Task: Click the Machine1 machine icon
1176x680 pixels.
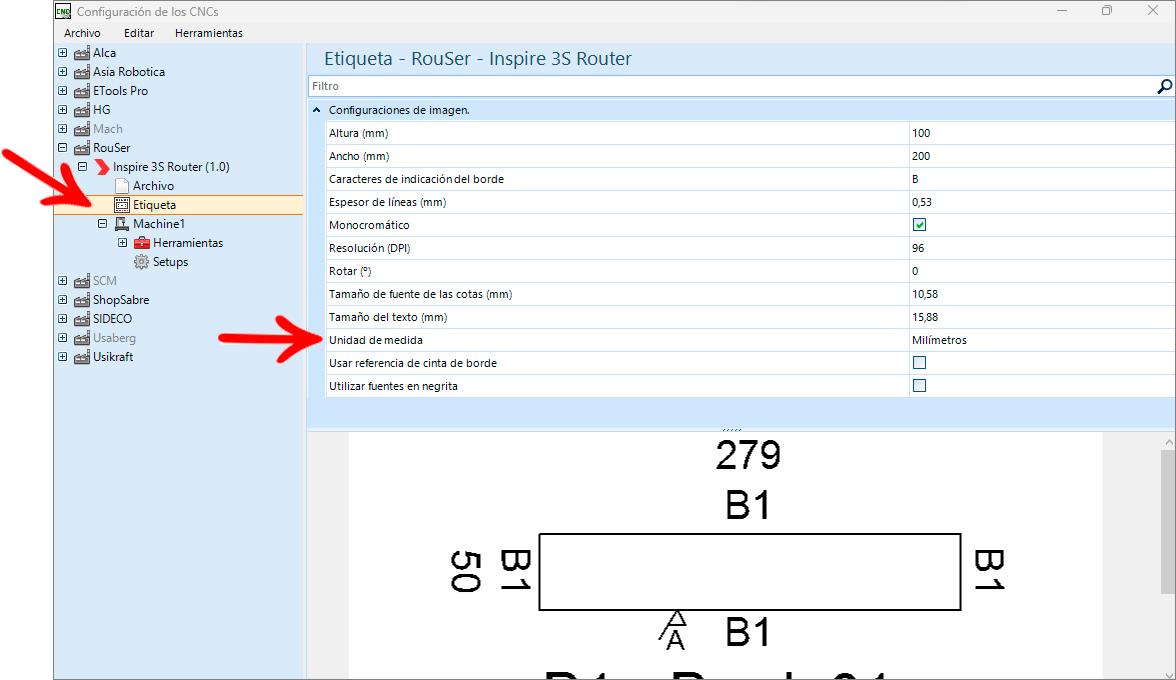Action: 122,224
